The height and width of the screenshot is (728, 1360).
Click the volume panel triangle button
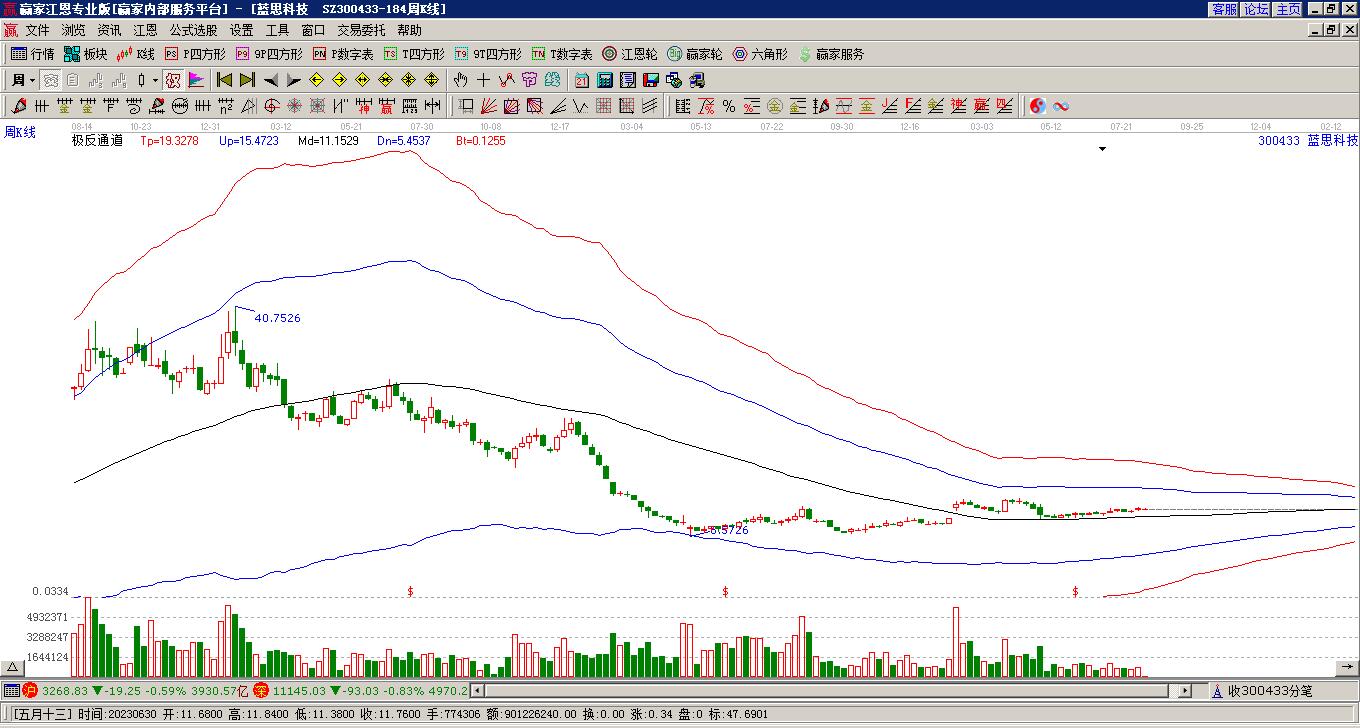click(x=13, y=668)
